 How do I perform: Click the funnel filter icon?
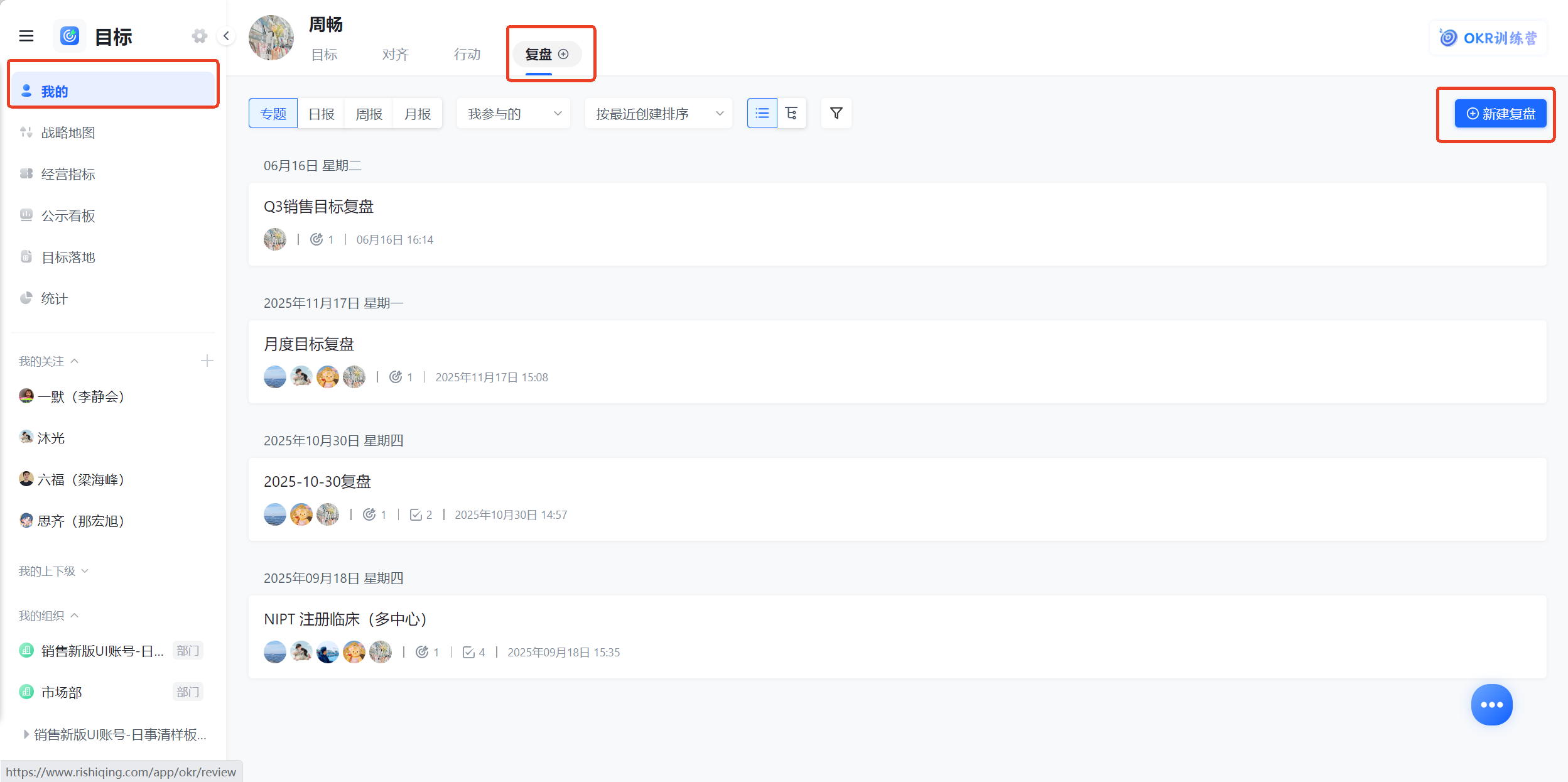pyautogui.click(x=836, y=113)
